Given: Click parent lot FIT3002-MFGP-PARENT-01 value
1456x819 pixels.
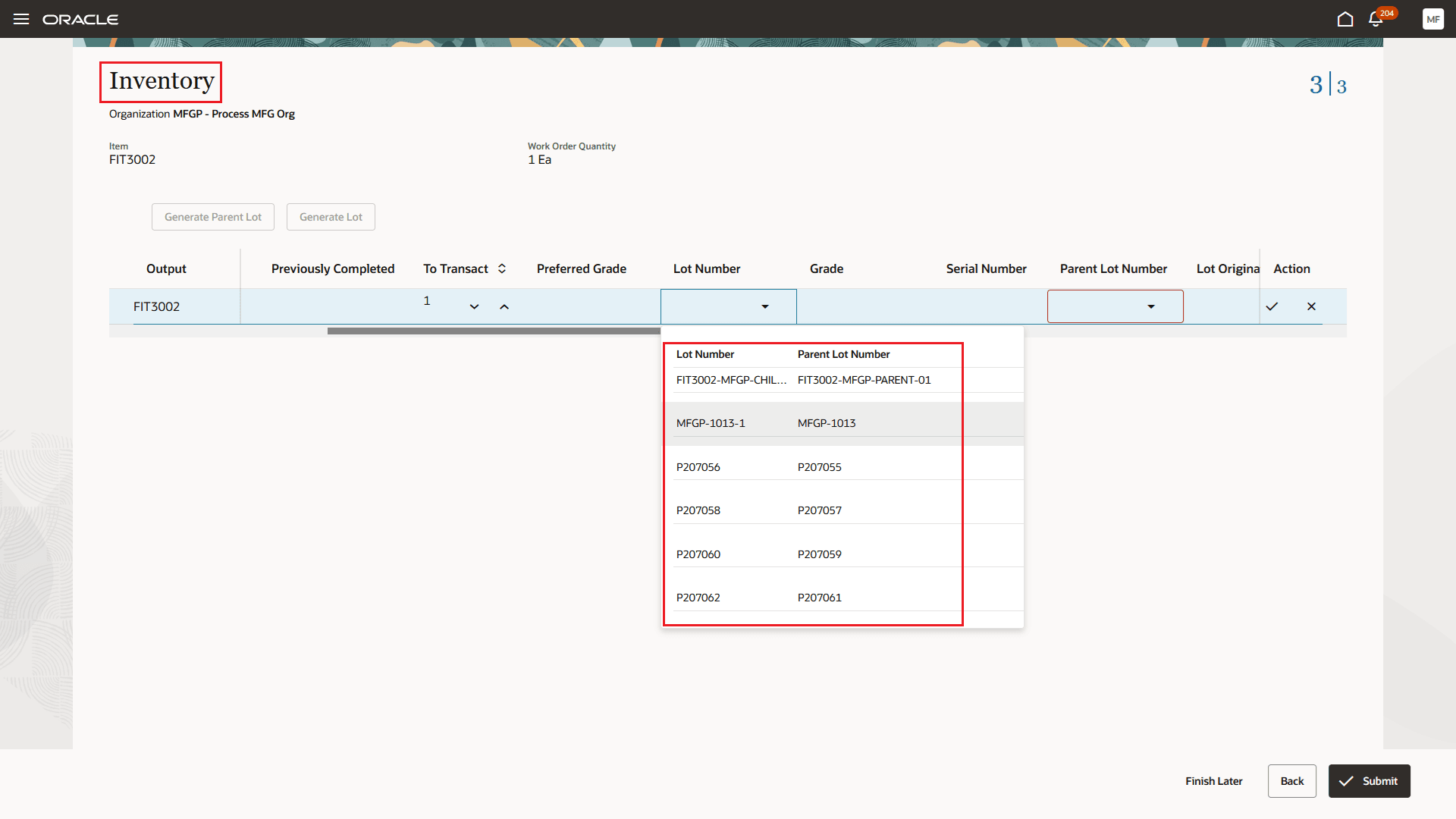Looking at the screenshot, I should pos(864,380).
